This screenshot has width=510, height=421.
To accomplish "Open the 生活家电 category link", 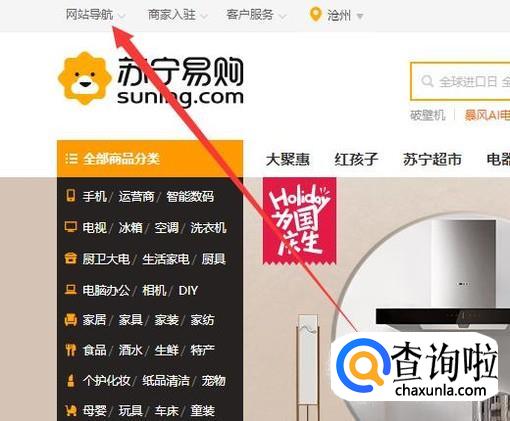I will (x=166, y=259).
